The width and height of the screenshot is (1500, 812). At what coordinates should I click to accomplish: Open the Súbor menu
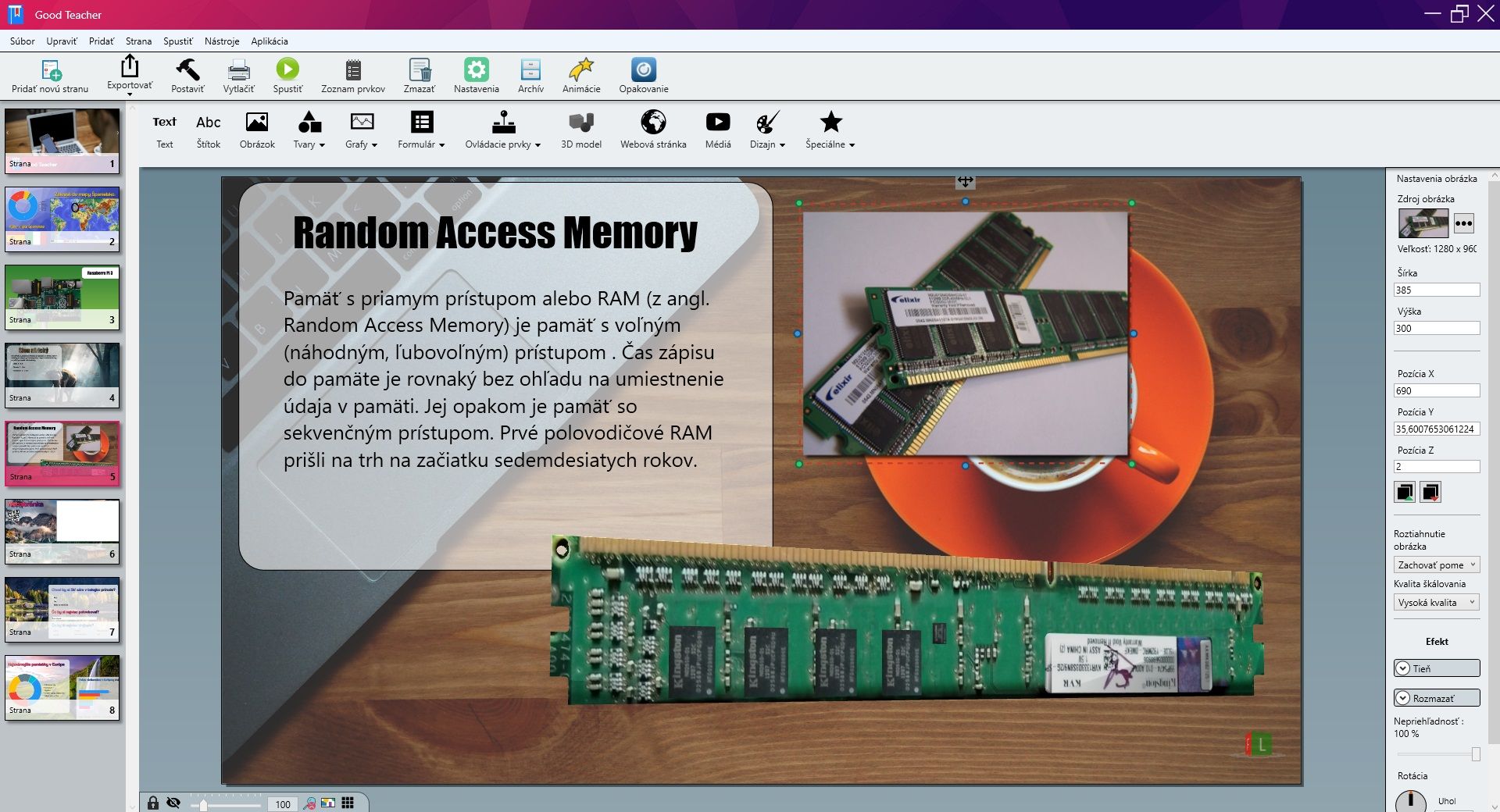[x=22, y=41]
